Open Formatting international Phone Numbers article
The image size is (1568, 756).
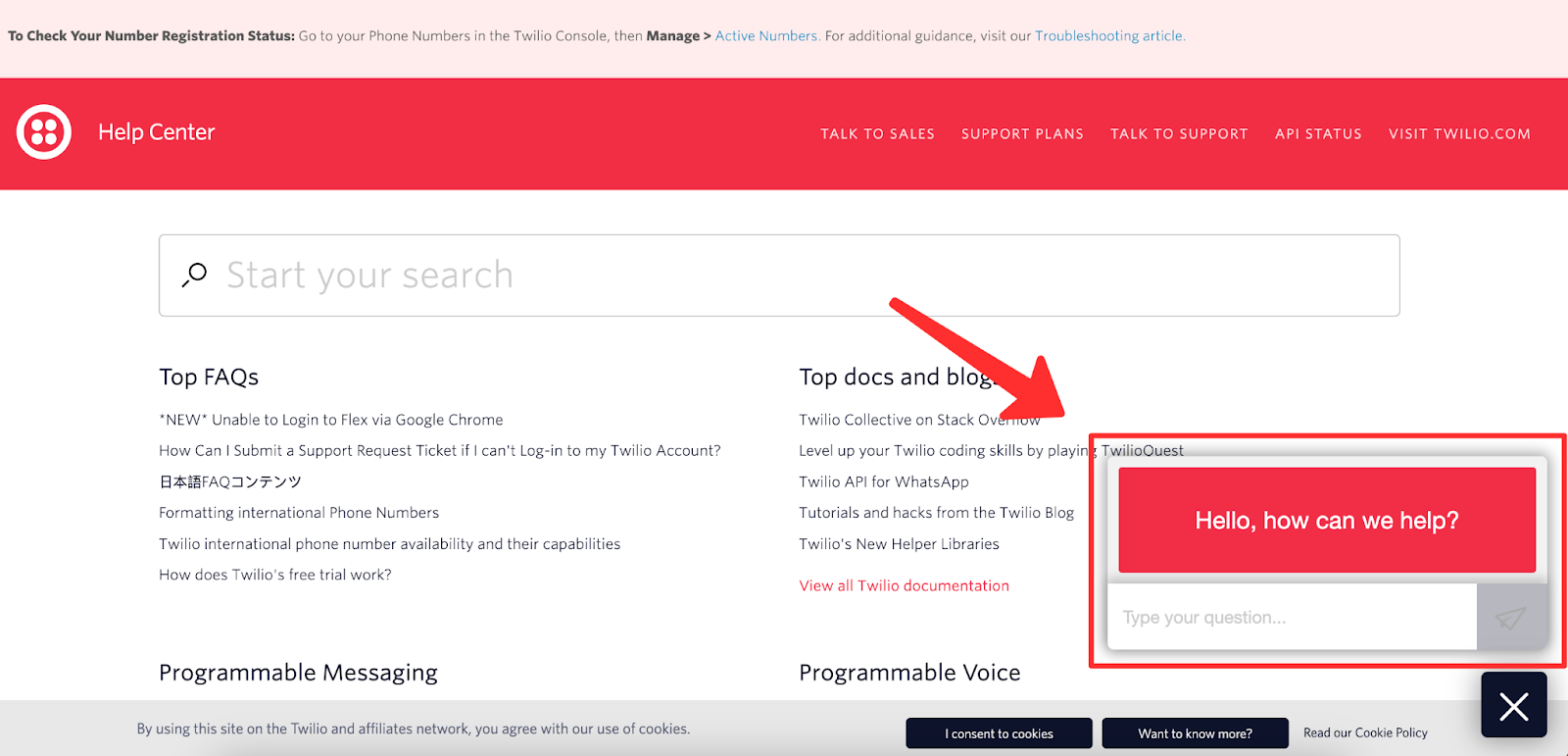(x=299, y=513)
